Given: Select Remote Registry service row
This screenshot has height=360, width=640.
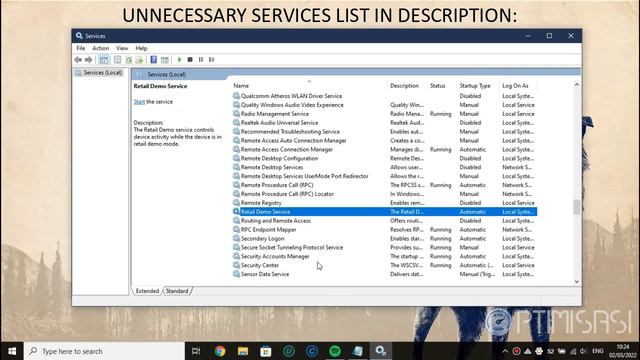Looking at the screenshot, I should (384, 203).
